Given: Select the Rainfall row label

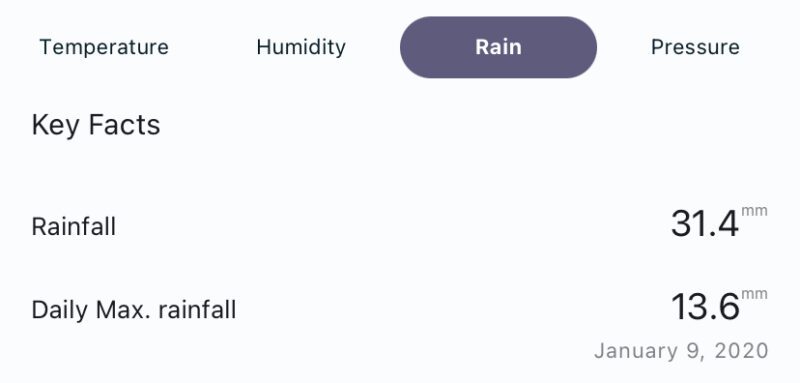Looking at the screenshot, I should tap(73, 226).
